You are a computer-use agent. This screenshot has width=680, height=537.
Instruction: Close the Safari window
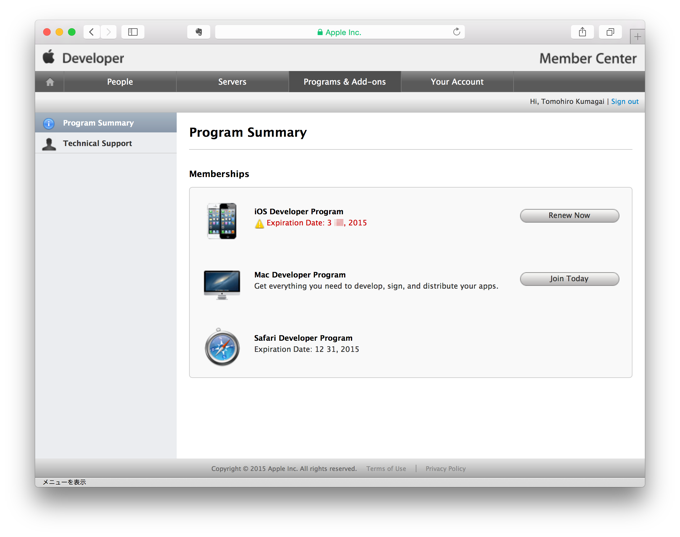coord(47,32)
